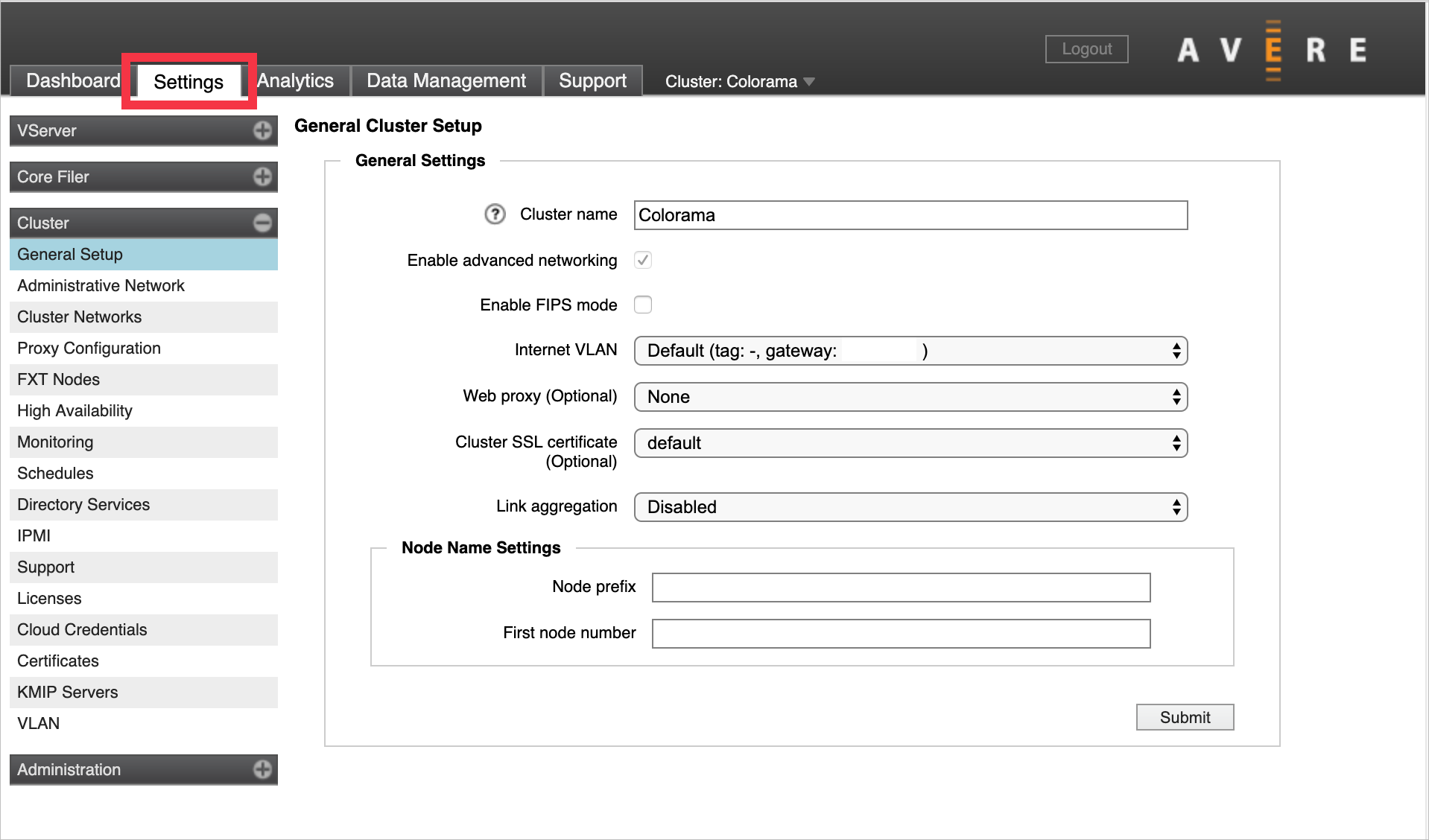Screen dimensions: 1429x840
Task: Expand the VServer section plus icon
Action: coord(262,130)
